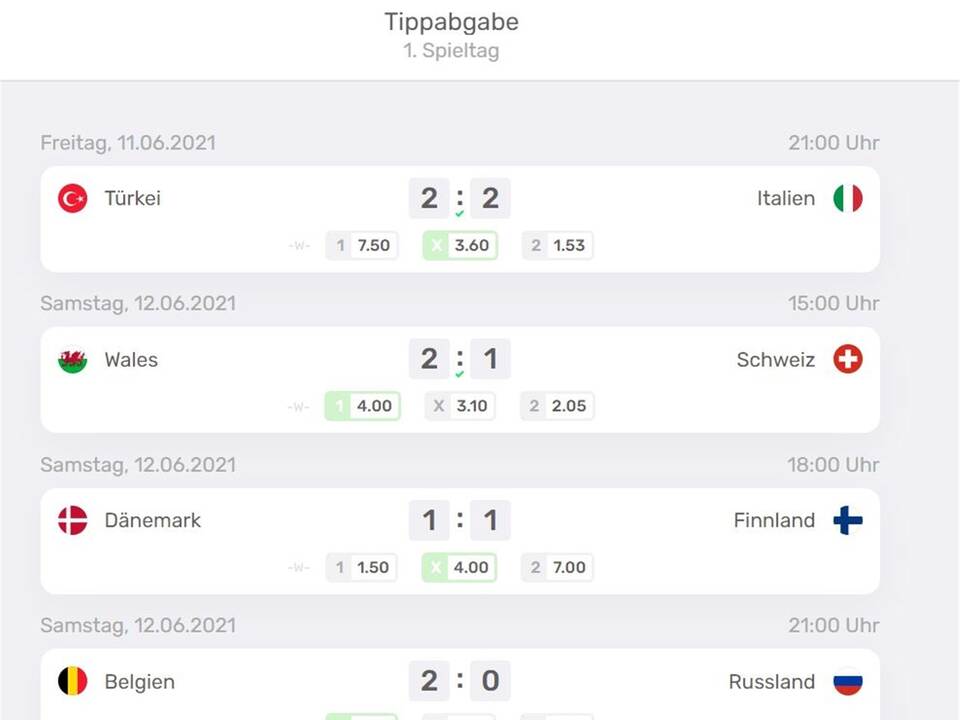960x720 pixels.
Task: Click the Belgien flag icon
Action: click(x=72, y=682)
